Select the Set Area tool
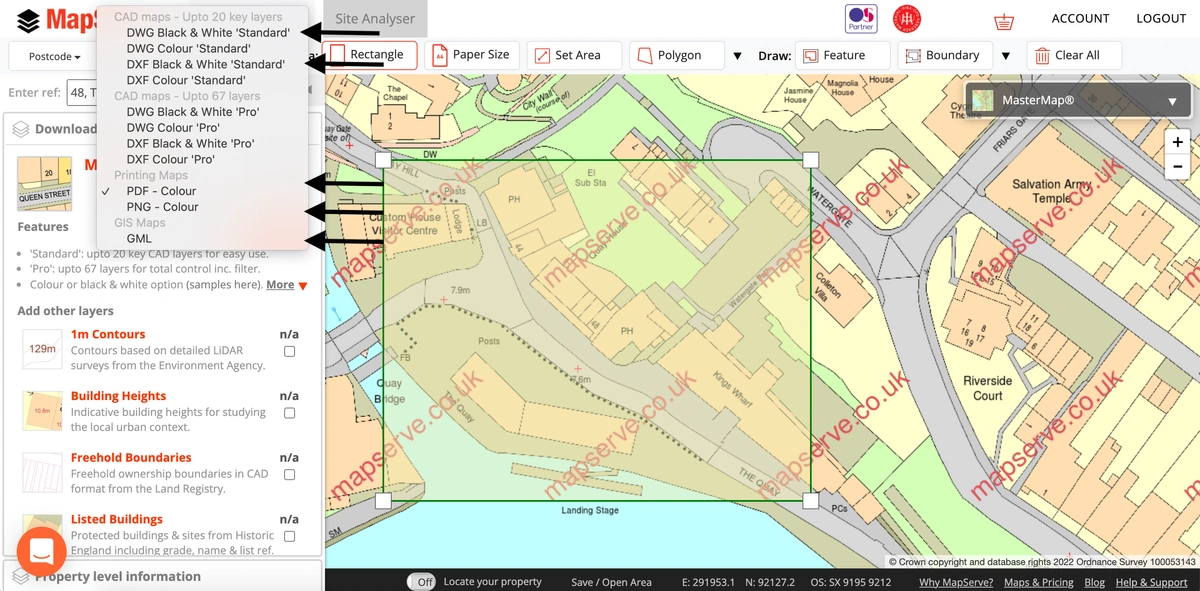The width and height of the screenshot is (1200, 591). (x=574, y=55)
